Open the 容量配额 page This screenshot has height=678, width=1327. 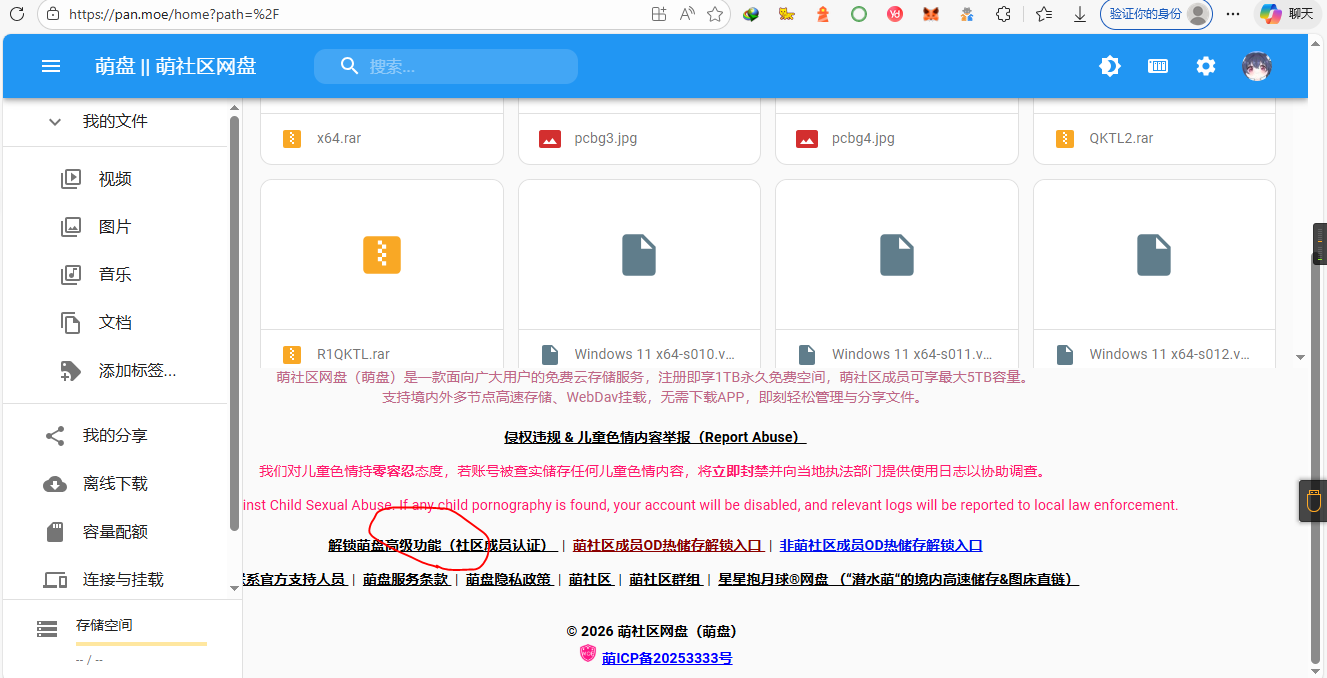pyautogui.click(x=114, y=532)
